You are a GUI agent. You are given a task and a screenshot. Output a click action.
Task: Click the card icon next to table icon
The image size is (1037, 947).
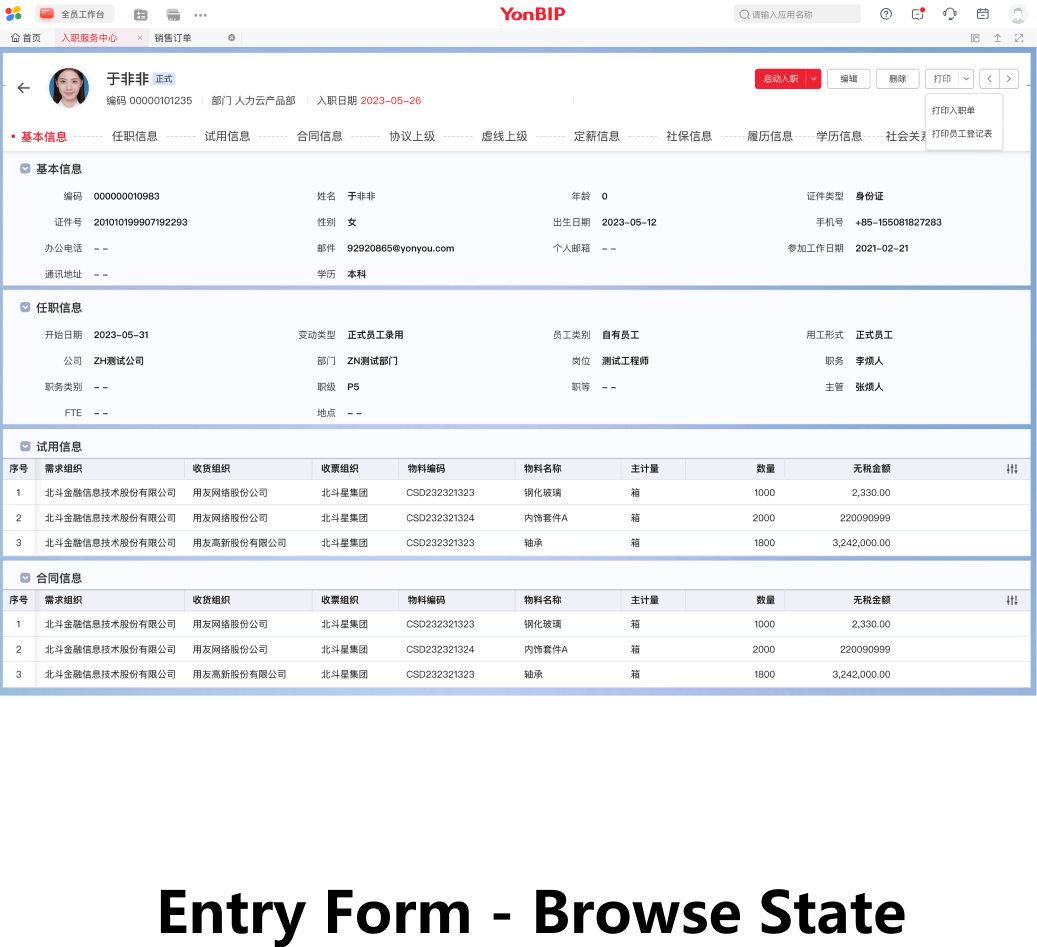[x=173, y=15]
